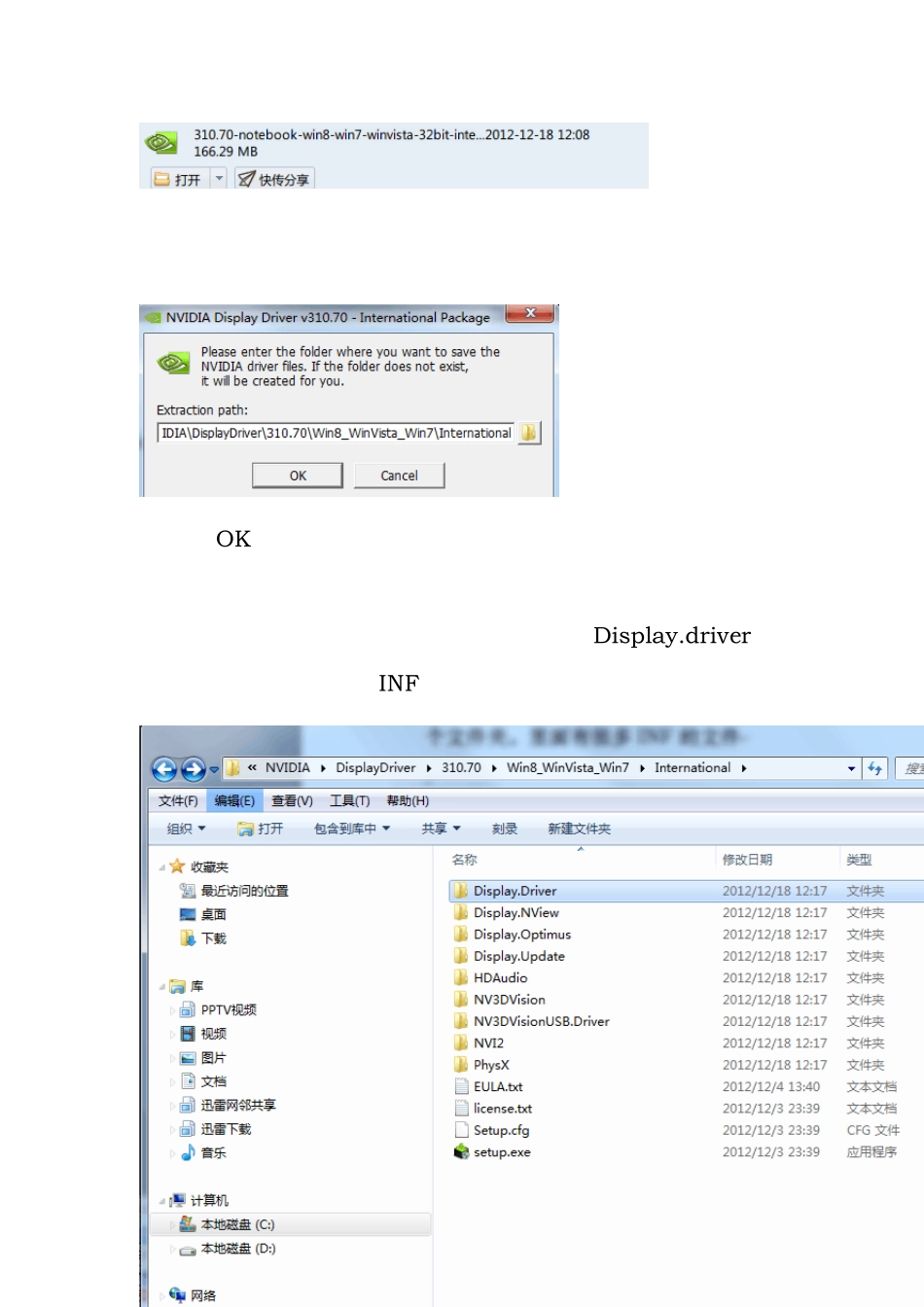
Task: Select NV3DVision folder icon
Action: (461, 999)
